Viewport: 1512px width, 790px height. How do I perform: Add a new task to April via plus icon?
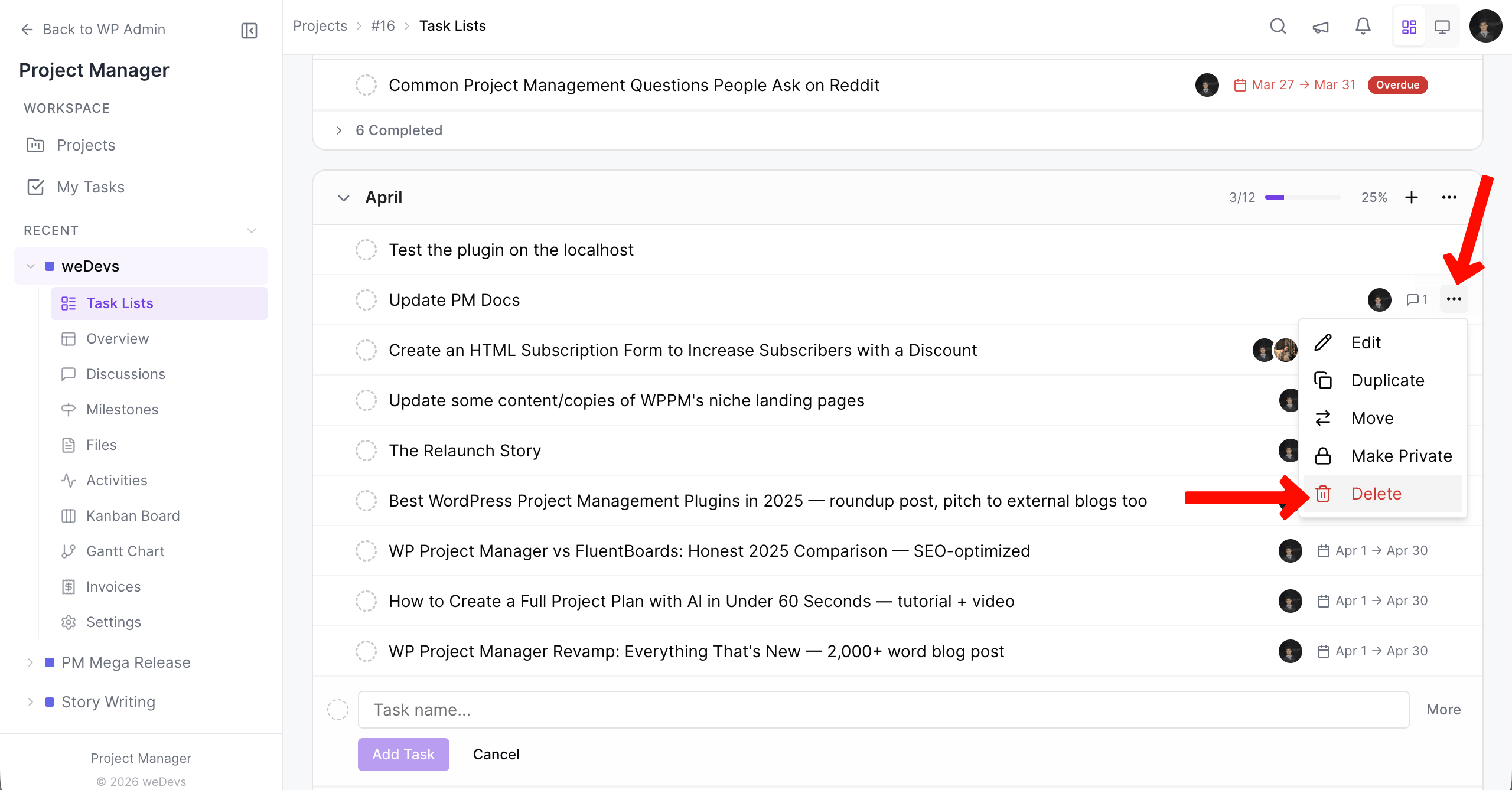[1412, 197]
